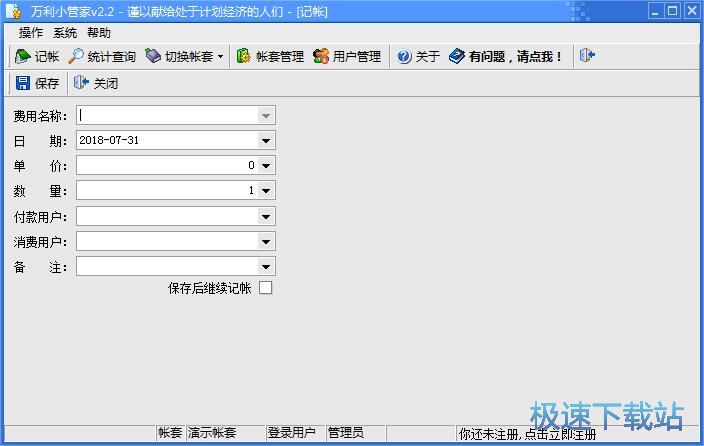Click the exit door icon in main toolbar

[587, 56]
